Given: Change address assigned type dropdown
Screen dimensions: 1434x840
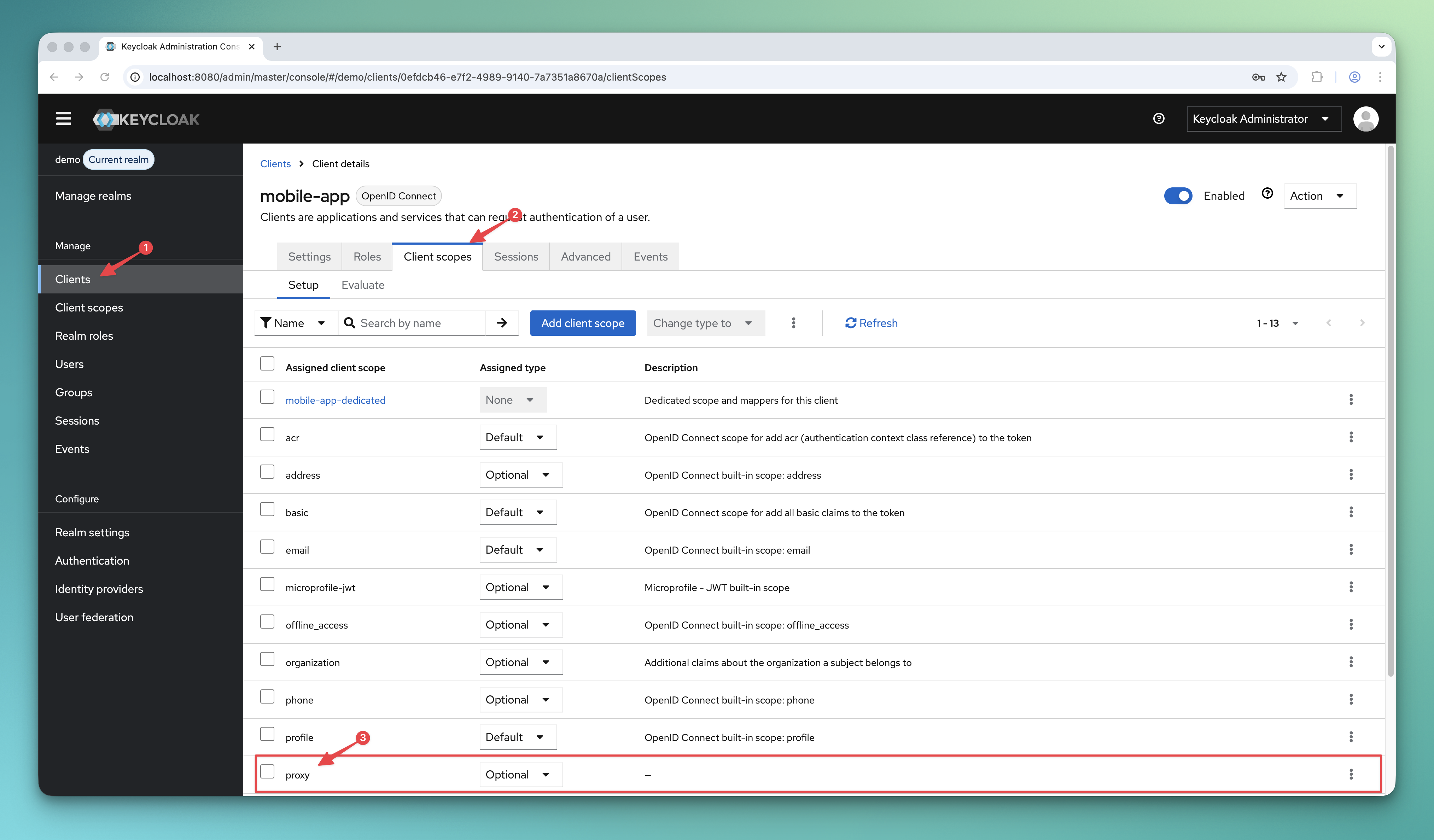Looking at the screenshot, I should click(x=521, y=475).
